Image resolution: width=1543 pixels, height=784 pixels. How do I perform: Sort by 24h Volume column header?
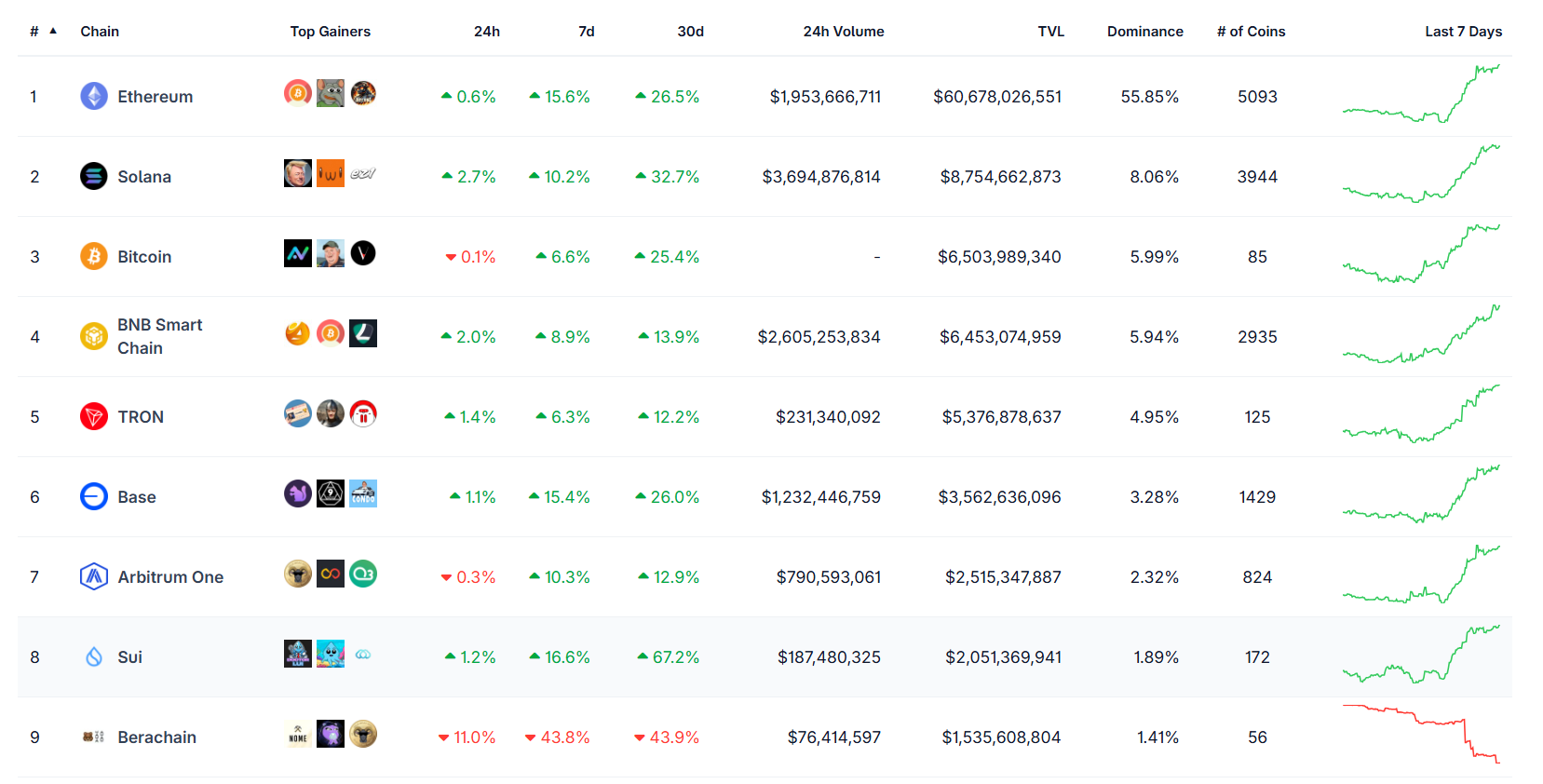point(843,32)
